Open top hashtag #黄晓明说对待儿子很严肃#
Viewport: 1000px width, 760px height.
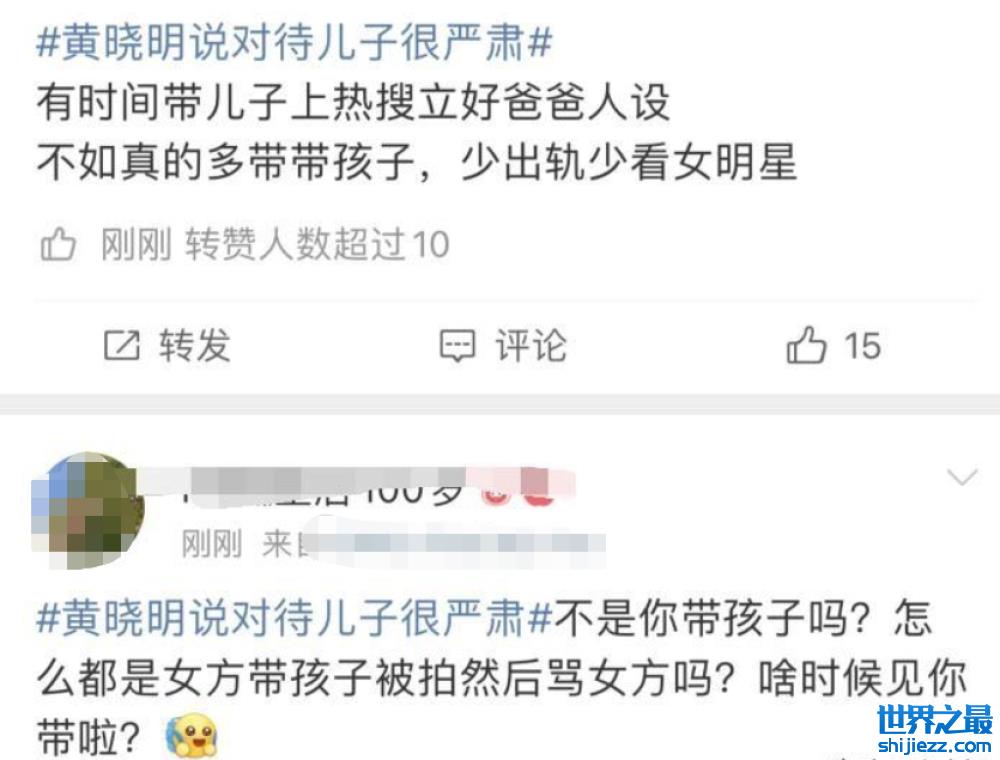pyautogui.click(x=294, y=43)
